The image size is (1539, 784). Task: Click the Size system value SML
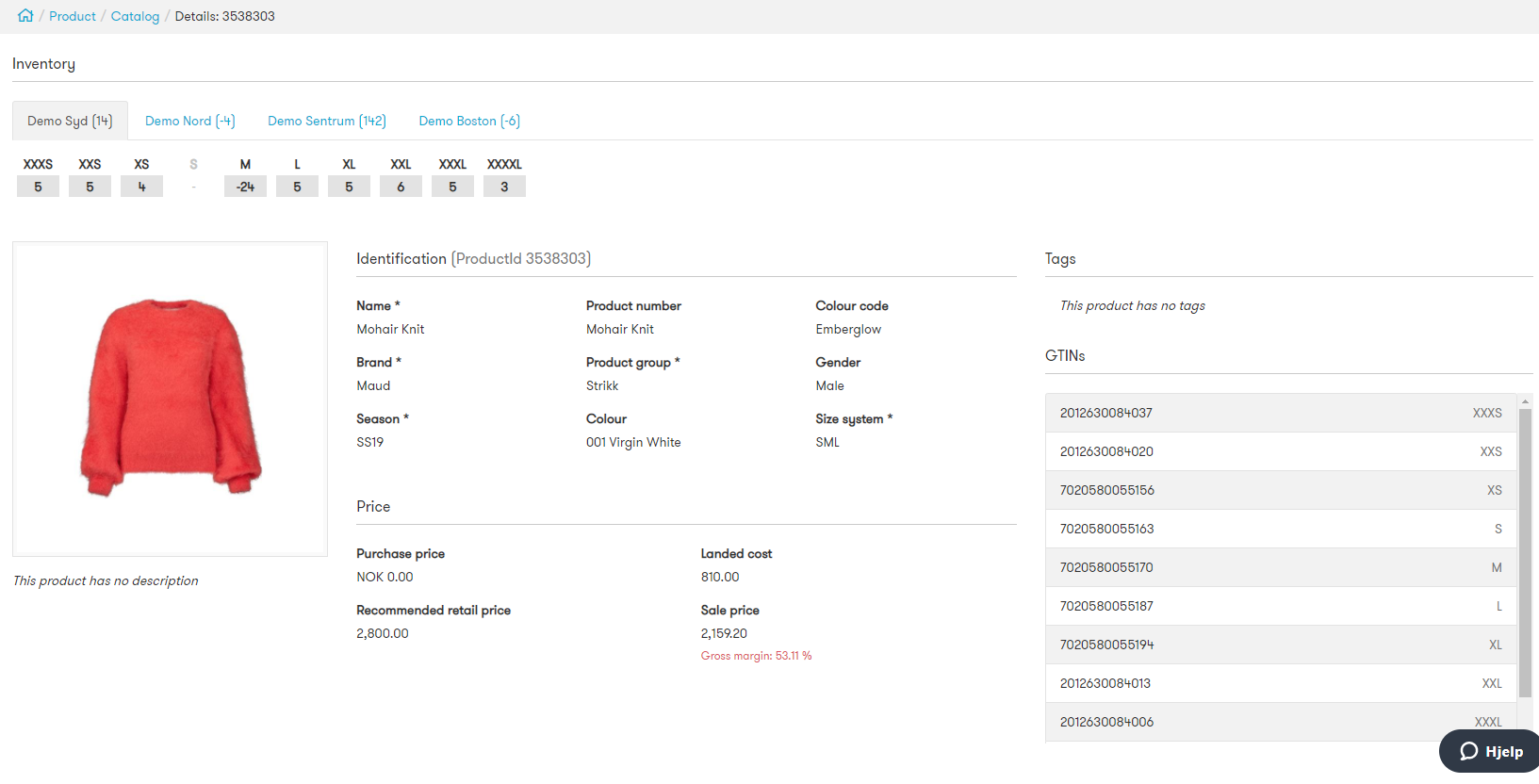click(x=827, y=442)
